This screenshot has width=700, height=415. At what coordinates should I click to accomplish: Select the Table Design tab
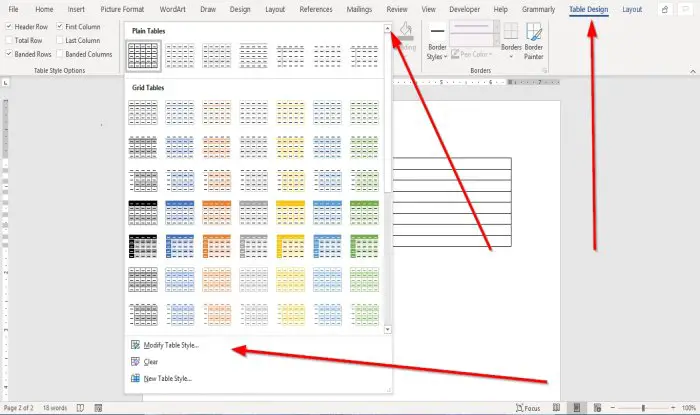coord(588,9)
